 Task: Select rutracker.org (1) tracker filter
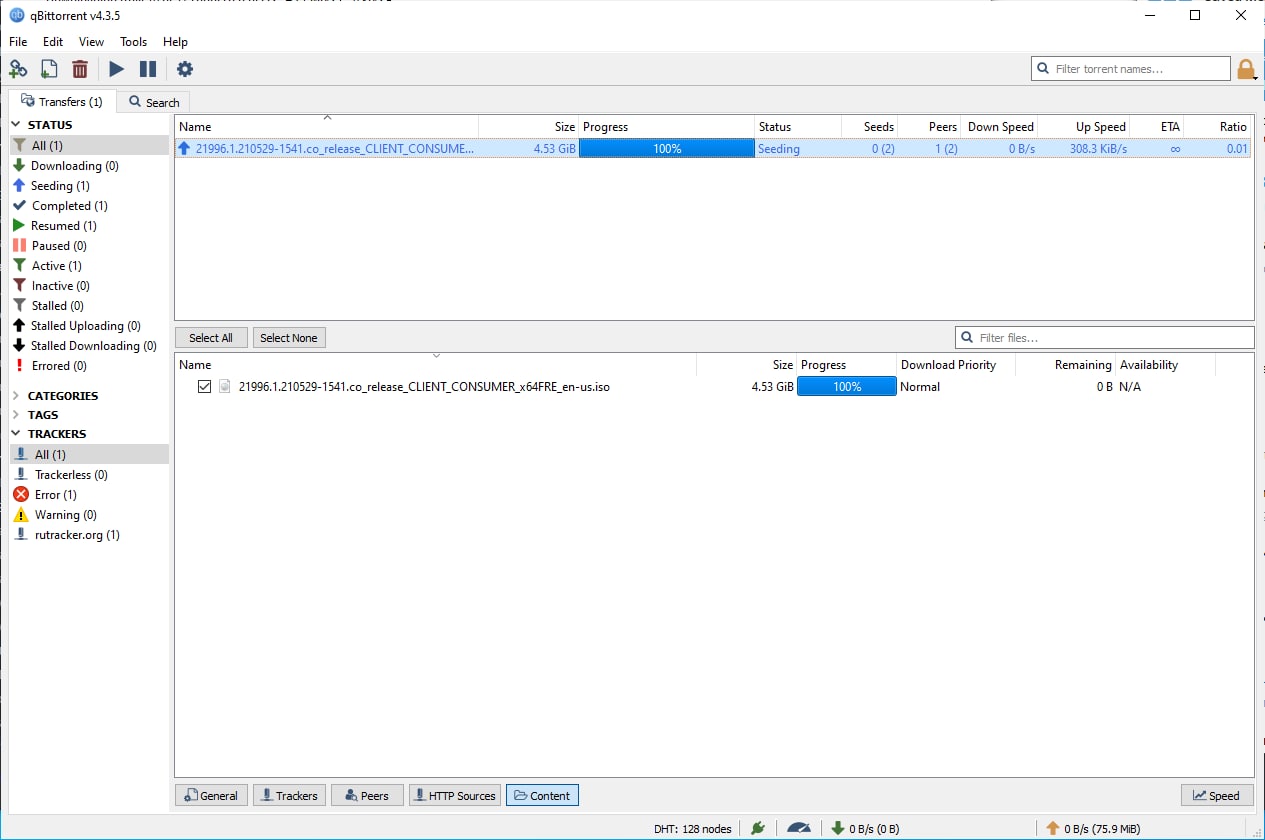point(77,535)
